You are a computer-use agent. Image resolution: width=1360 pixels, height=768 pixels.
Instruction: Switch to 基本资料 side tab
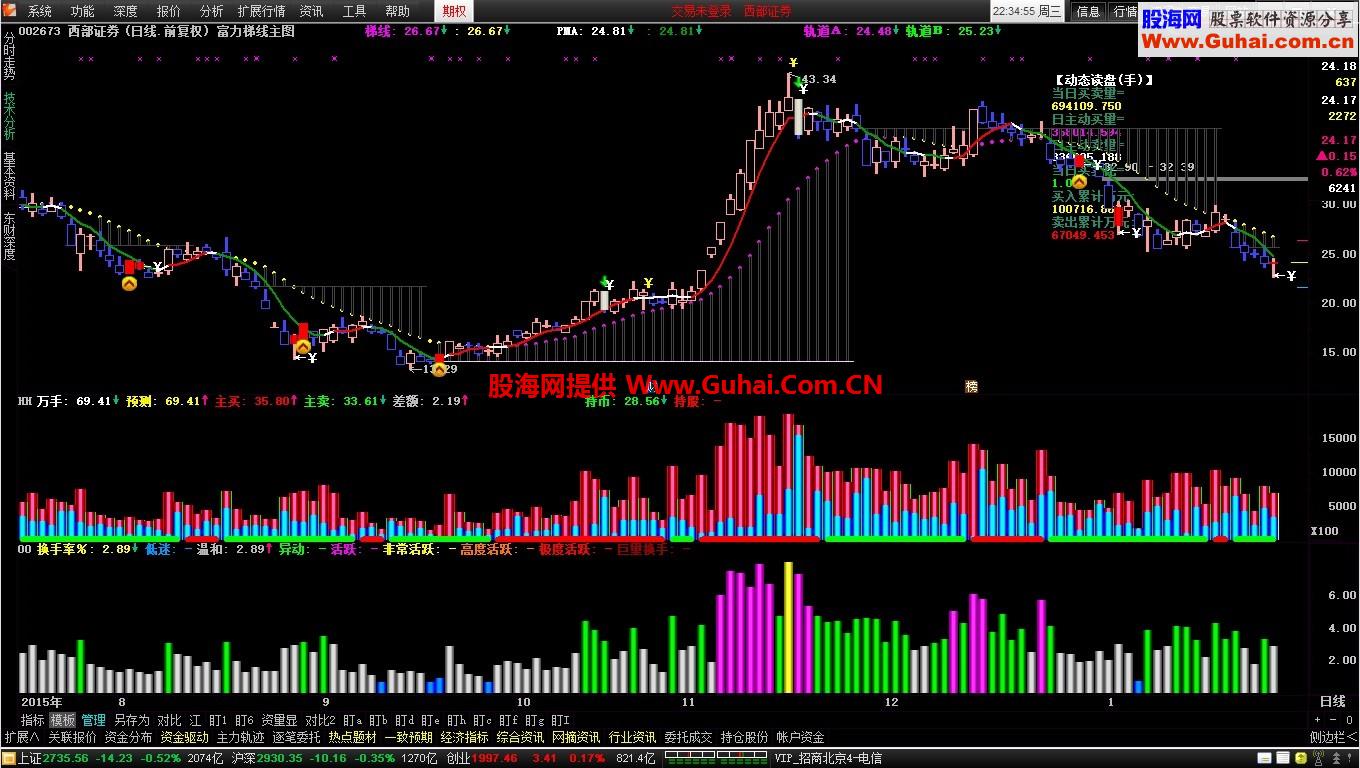[9, 176]
